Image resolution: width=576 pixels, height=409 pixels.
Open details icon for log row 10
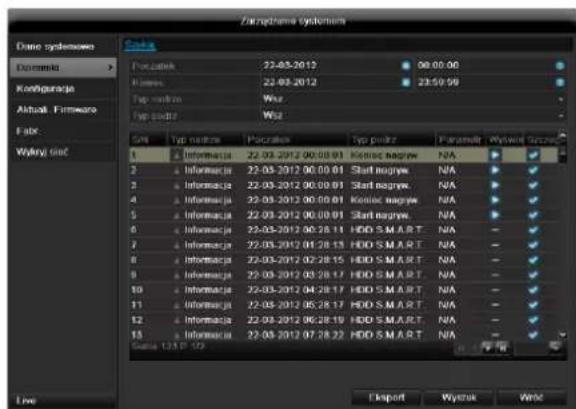(533, 290)
